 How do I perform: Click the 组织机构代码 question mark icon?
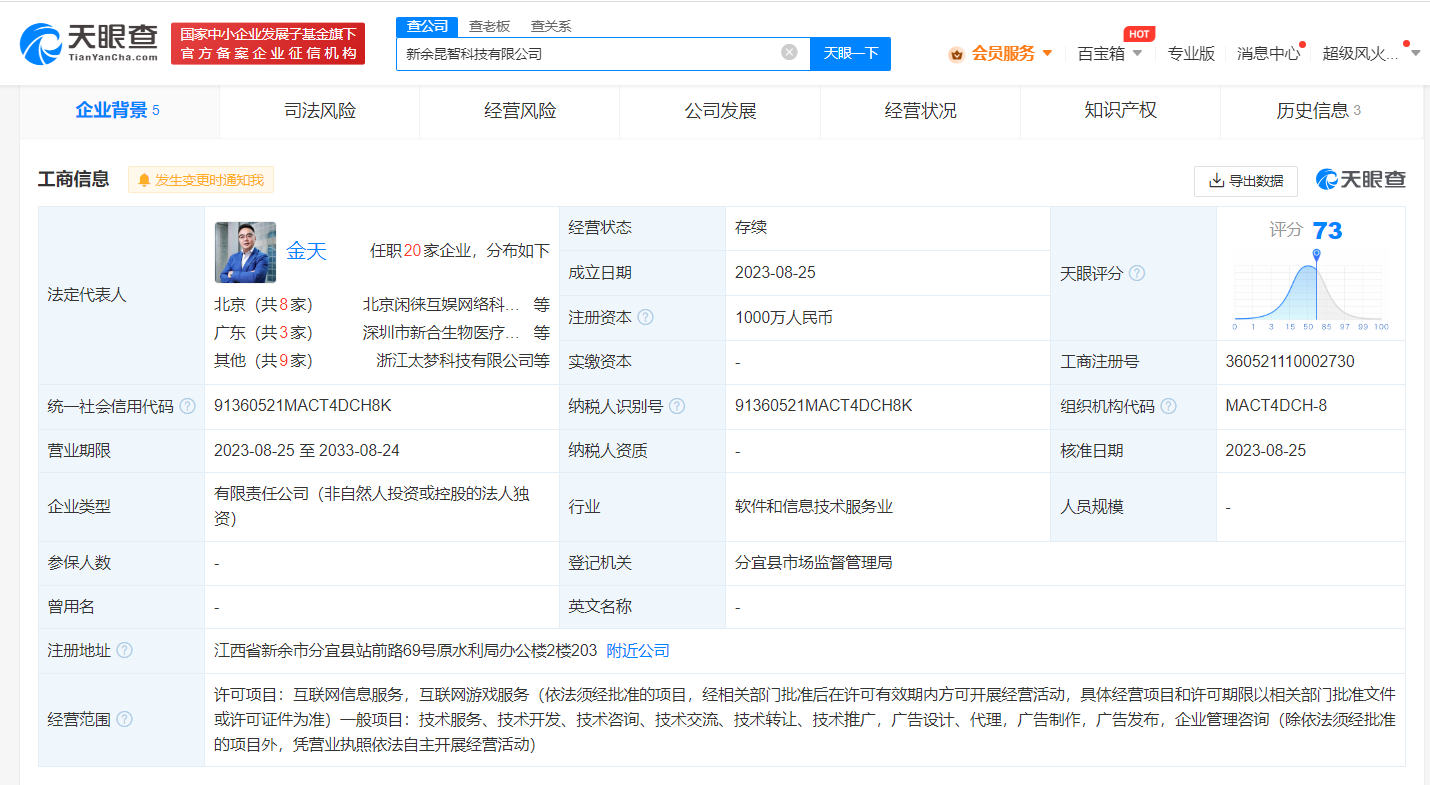point(1168,407)
